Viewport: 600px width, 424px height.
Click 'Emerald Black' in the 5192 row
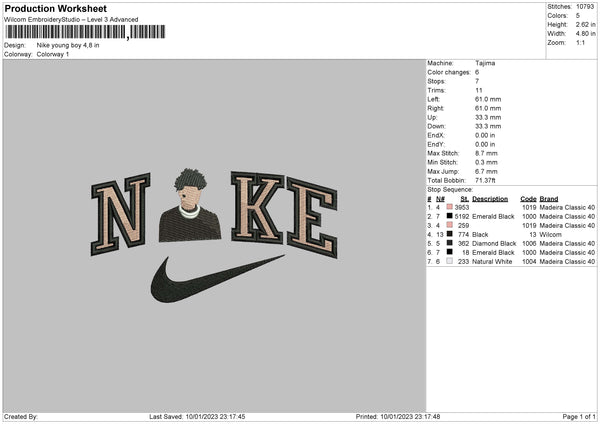pos(493,217)
